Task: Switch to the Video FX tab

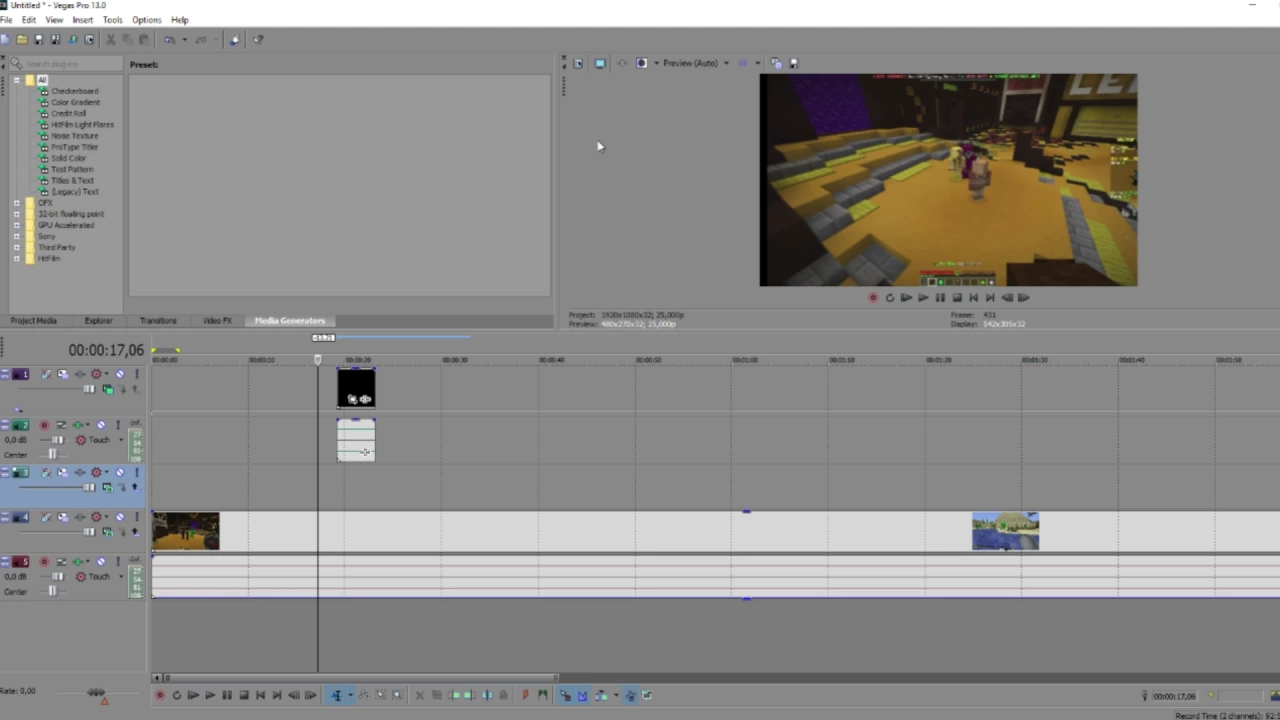Action: click(x=217, y=321)
